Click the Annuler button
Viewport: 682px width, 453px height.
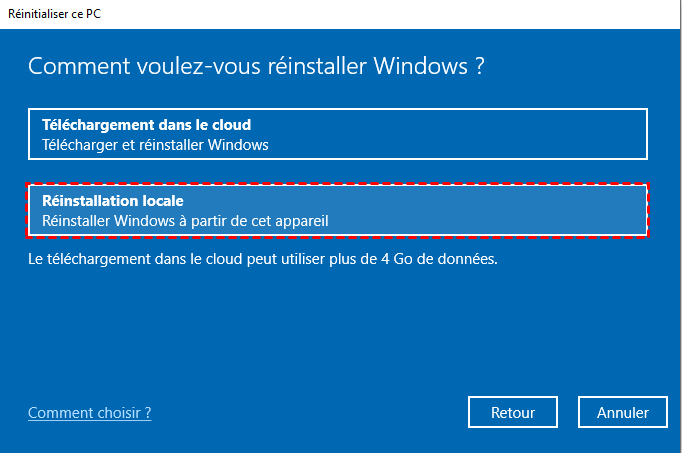pos(623,412)
